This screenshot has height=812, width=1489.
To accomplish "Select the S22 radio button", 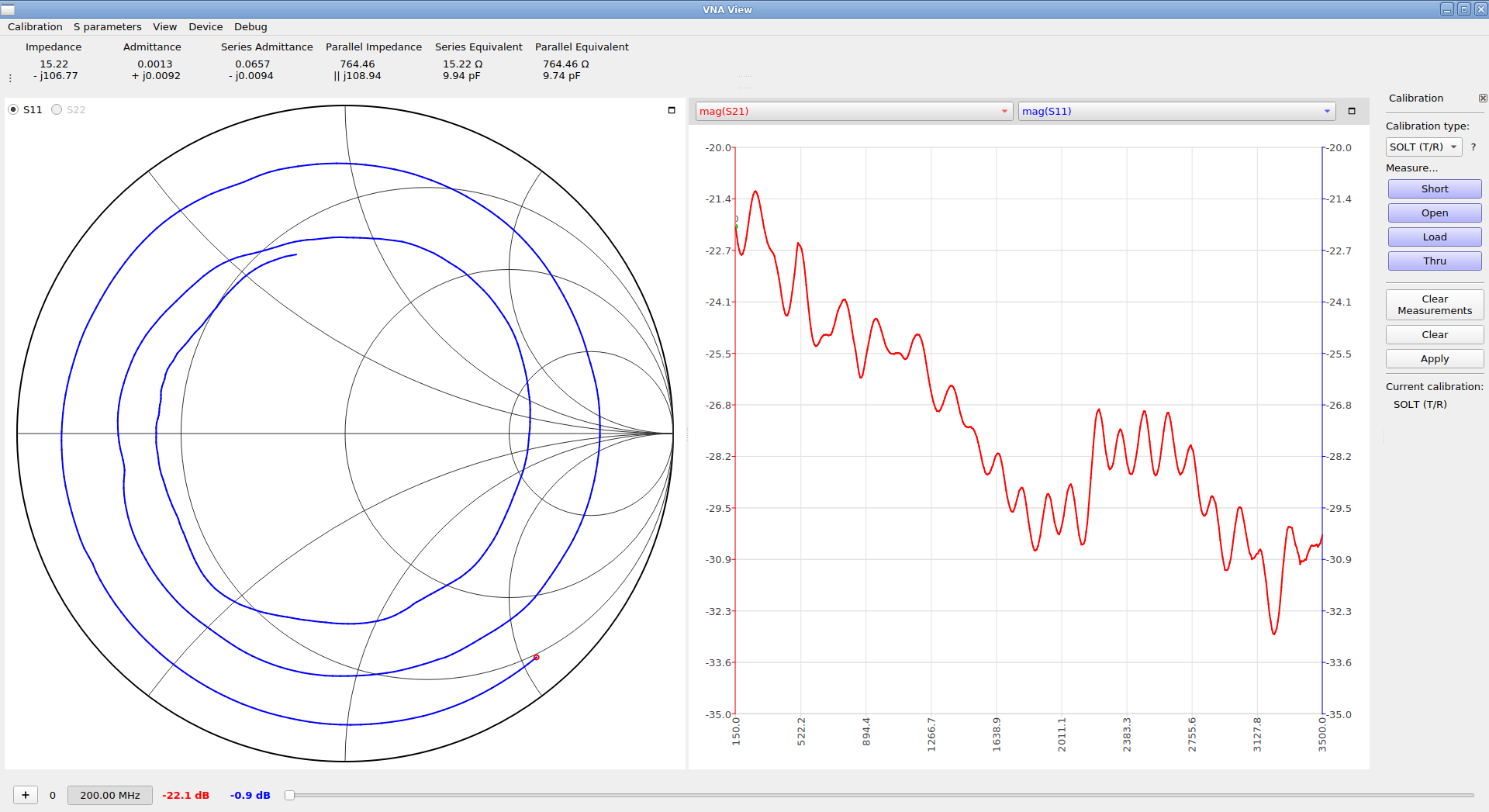I will click(x=57, y=109).
